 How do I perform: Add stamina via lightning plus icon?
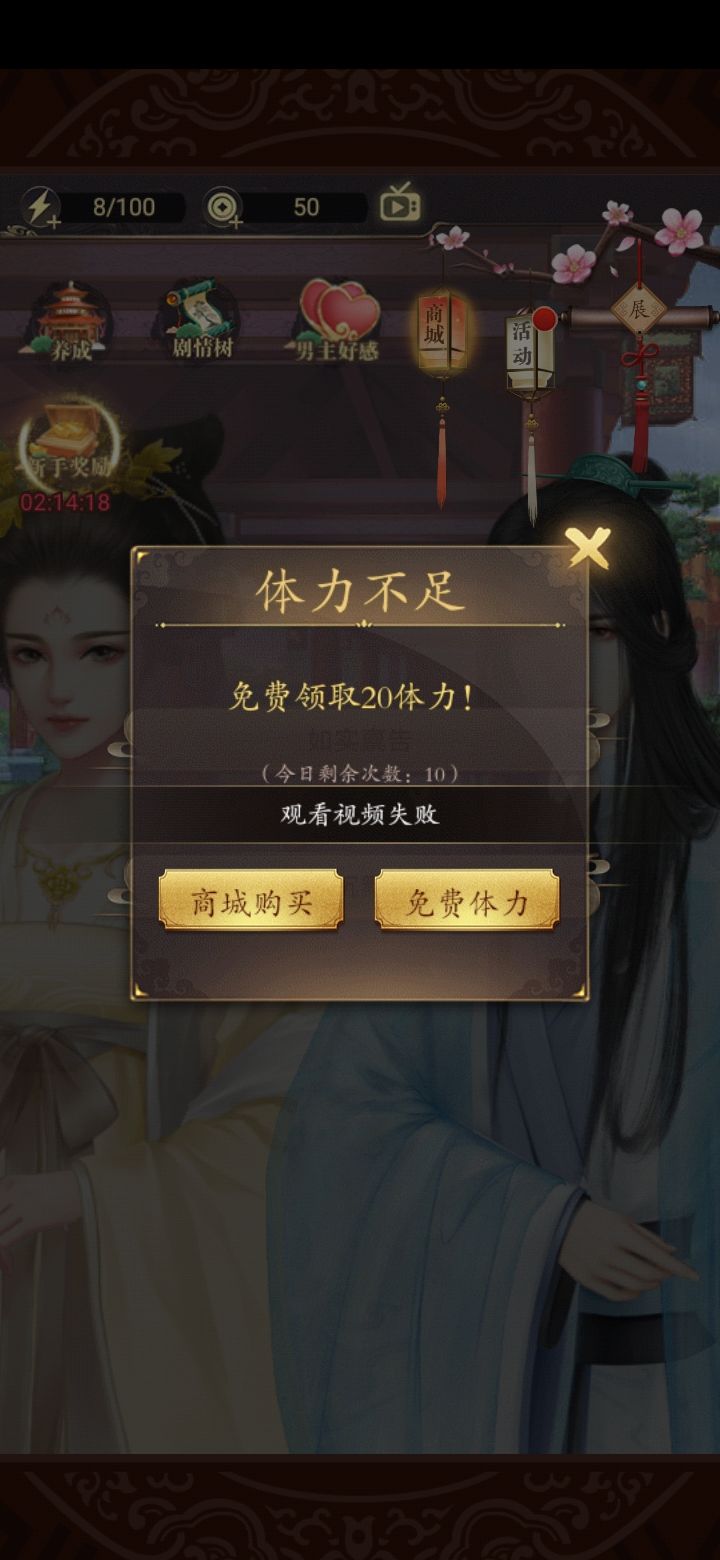(41, 207)
